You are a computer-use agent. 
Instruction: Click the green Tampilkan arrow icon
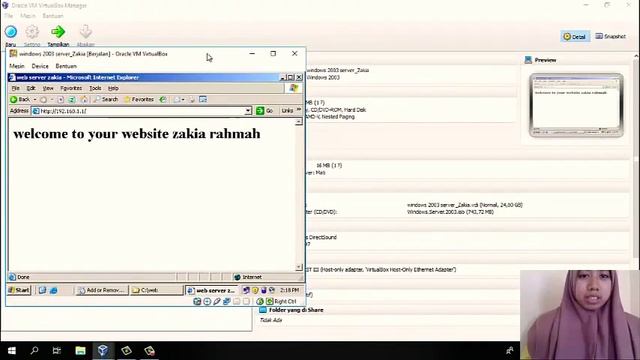(x=58, y=32)
